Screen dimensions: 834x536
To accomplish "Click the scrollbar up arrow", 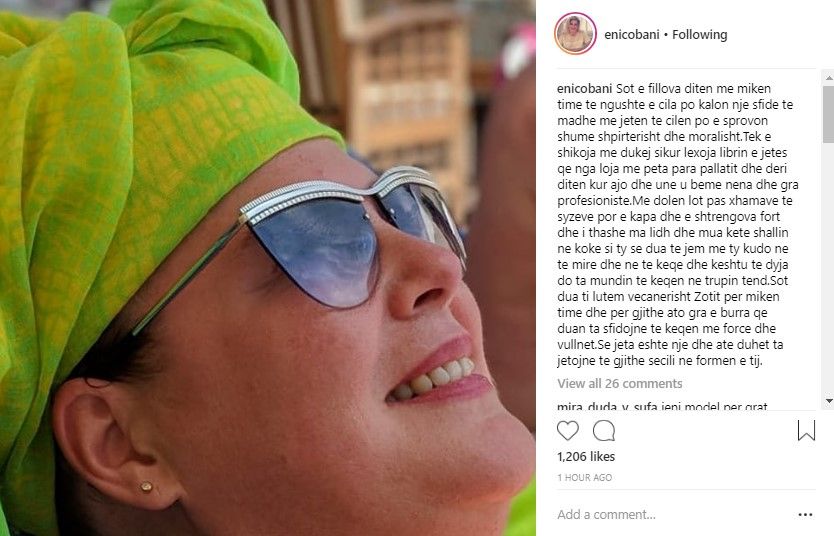I will click(828, 78).
